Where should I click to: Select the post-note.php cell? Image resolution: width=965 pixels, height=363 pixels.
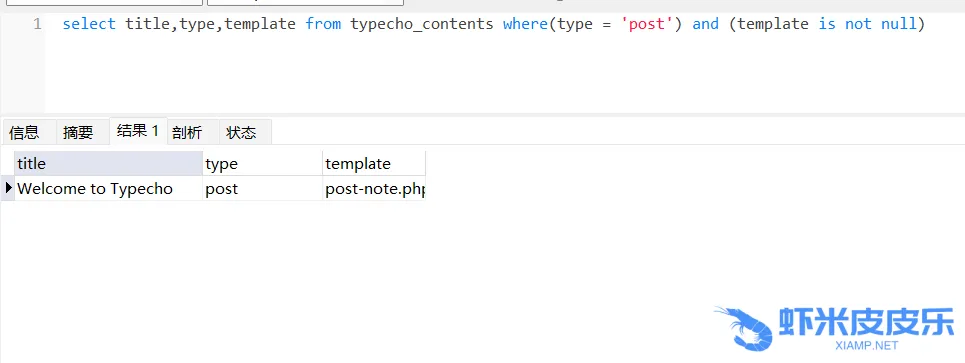[x=374, y=188]
